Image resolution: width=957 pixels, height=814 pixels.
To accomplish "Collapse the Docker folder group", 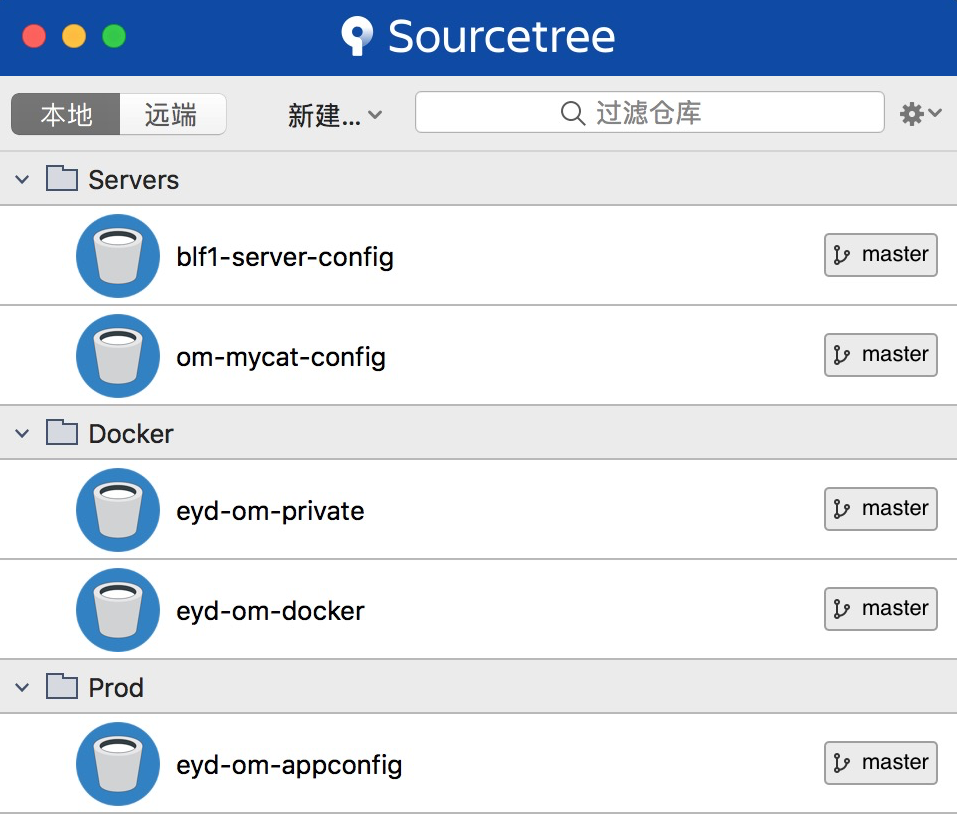I will point(22,432).
